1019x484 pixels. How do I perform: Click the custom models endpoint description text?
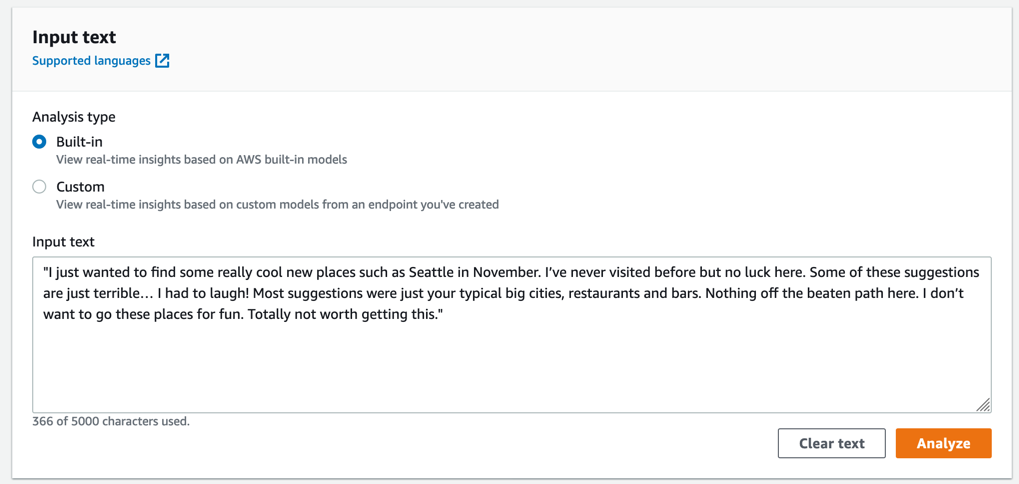(277, 205)
